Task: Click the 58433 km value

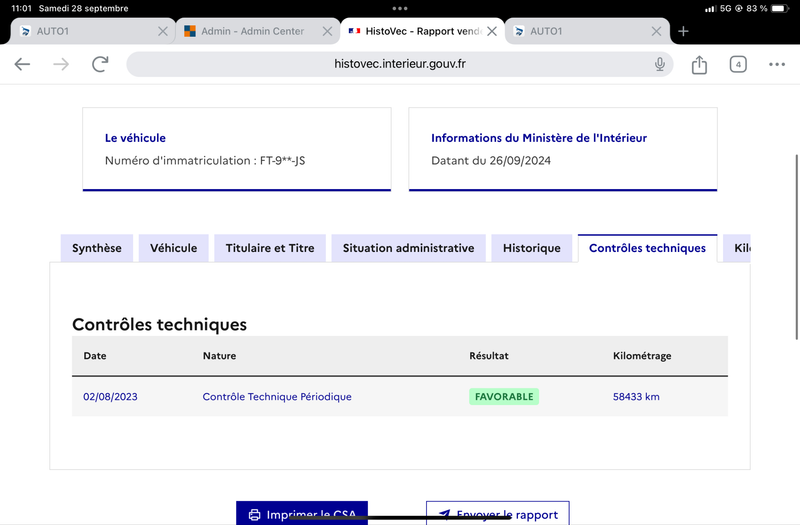Action: [636, 396]
